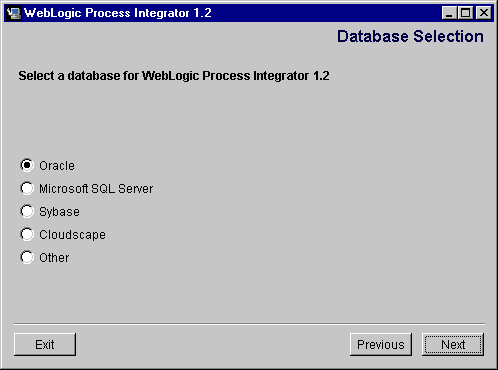Click the WebLogic installer title bar icon
Screen dimensions: 498x370
[x=13, y=13]
